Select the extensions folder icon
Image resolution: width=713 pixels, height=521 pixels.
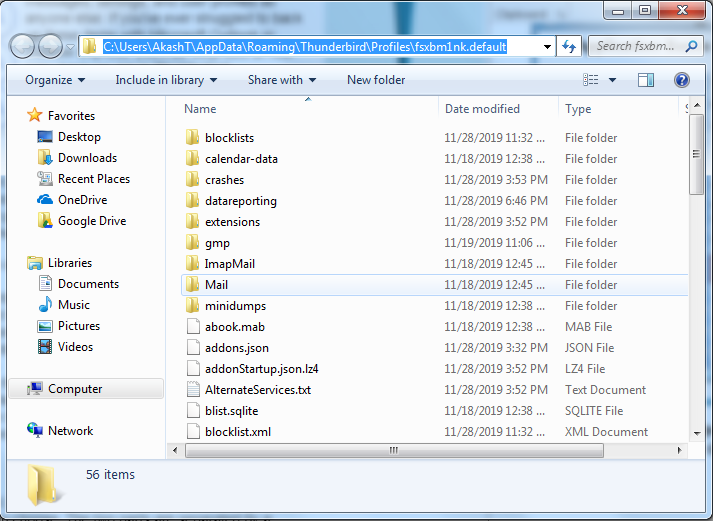click(x=193, y=221)
